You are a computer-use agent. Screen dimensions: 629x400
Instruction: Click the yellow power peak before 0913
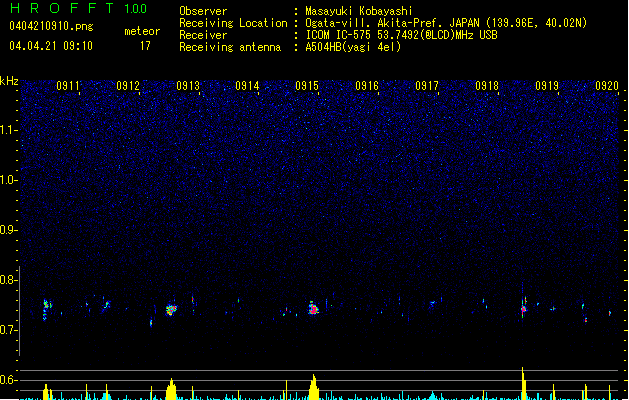click(171, 389)
